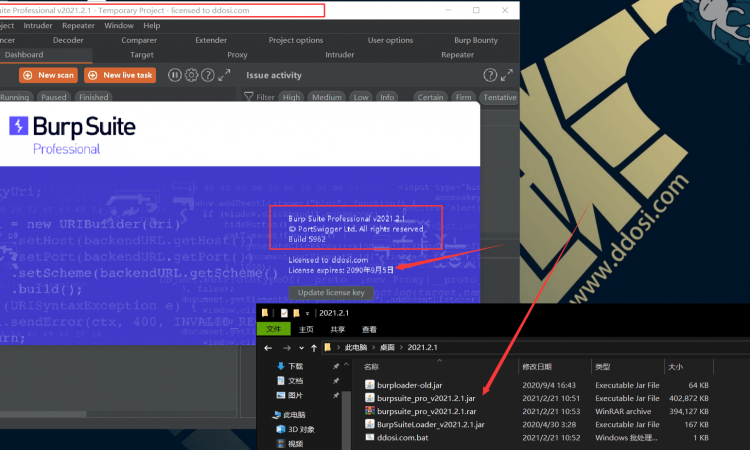Expand the Tasks panel with arrows icon

[224, 75]
